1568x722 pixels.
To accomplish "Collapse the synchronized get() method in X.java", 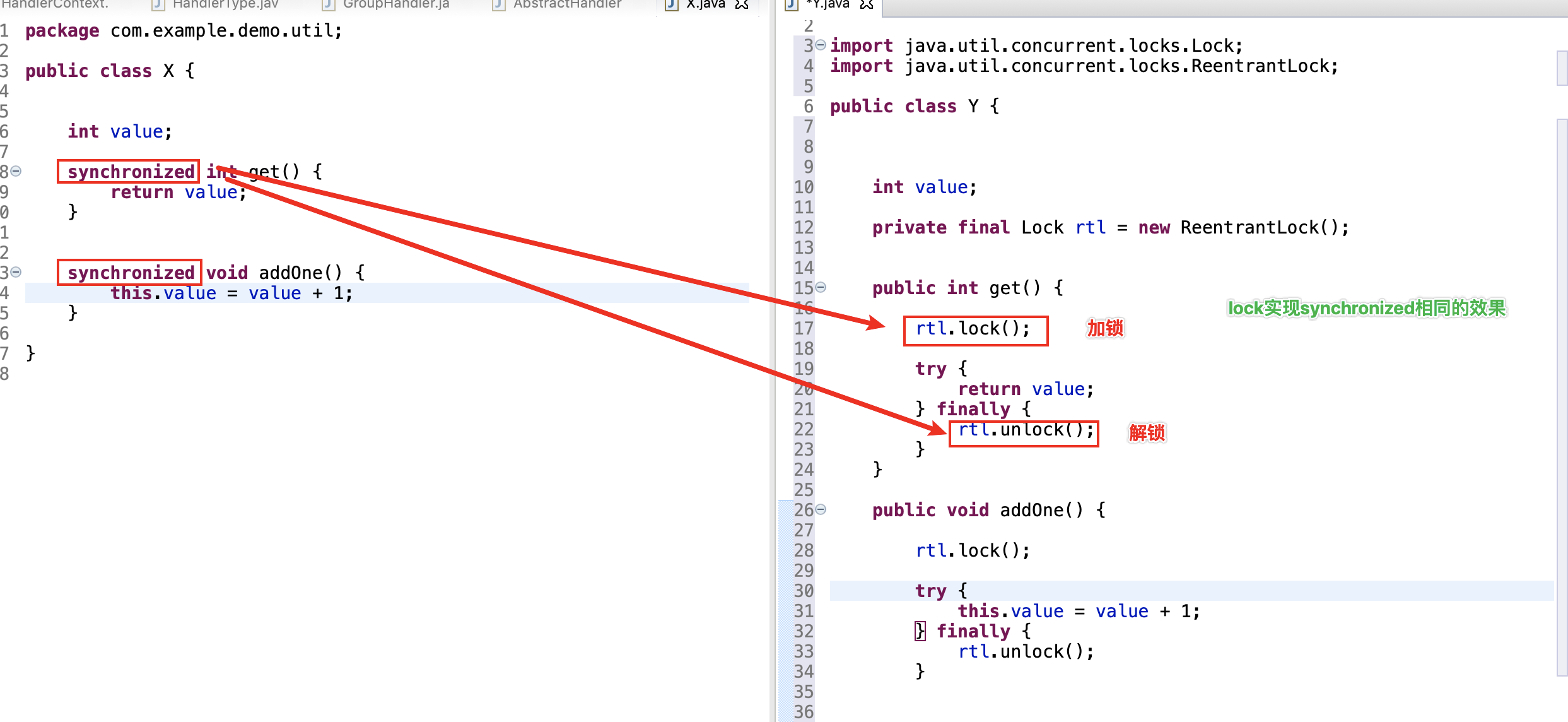I will tap(16, 171).
